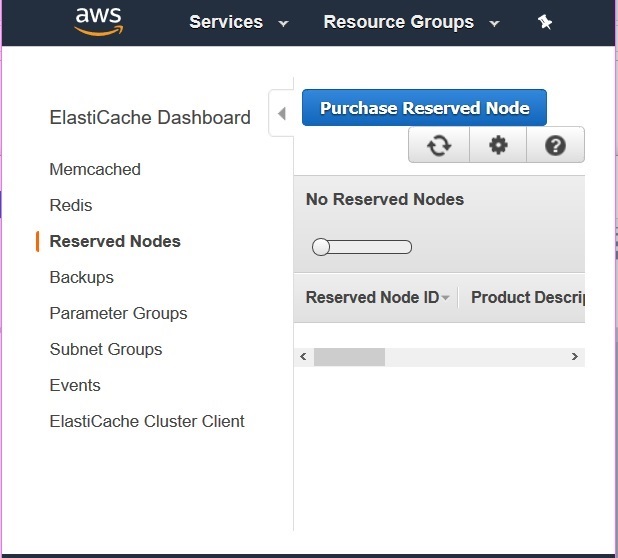618x558 pixels.
Task: Open the settings gear icon
Action: [x=497, y=145]
